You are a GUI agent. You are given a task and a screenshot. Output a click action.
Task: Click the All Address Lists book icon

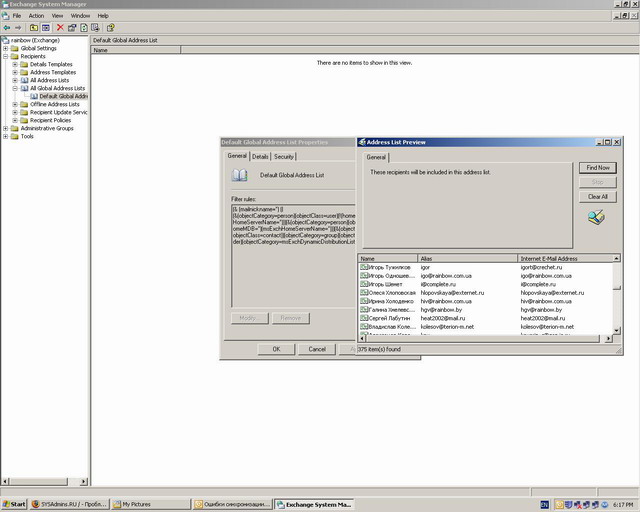[24, 80]
